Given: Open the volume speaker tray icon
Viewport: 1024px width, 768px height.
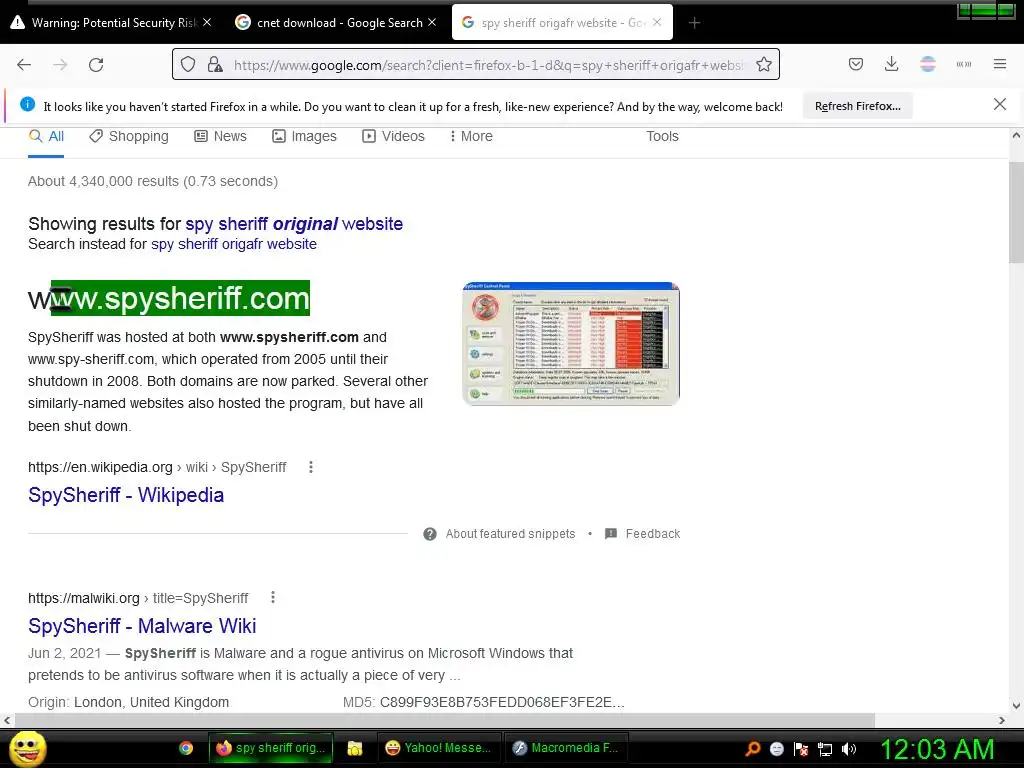Looking at the screenshot, I should point(849,749).
